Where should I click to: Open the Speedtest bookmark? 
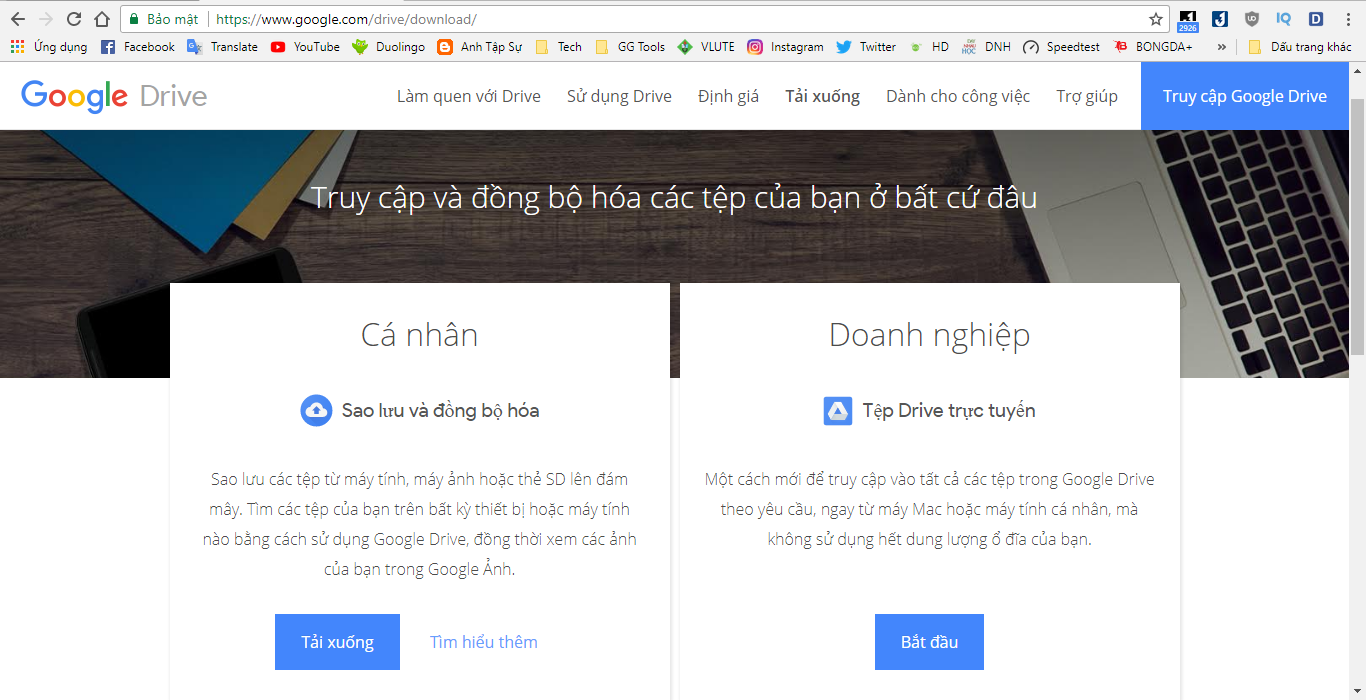point(1061,47)
